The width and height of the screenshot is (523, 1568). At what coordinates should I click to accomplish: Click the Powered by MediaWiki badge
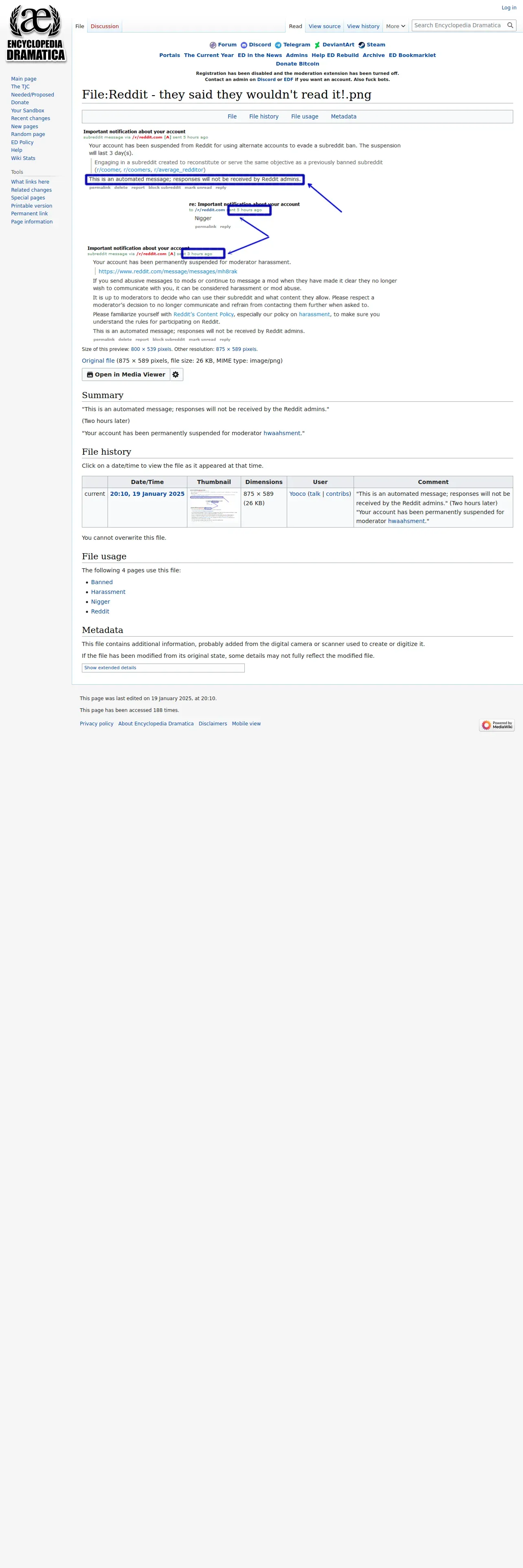497,725
